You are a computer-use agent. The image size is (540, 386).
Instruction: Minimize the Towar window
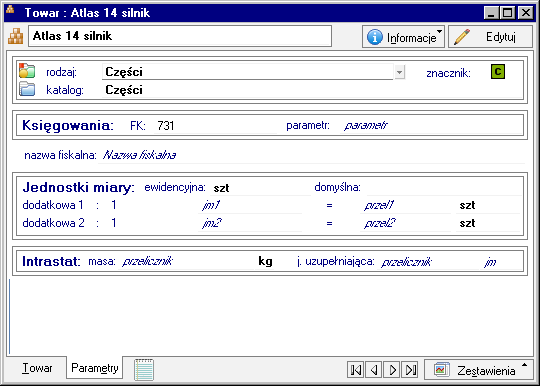(491, 13)
